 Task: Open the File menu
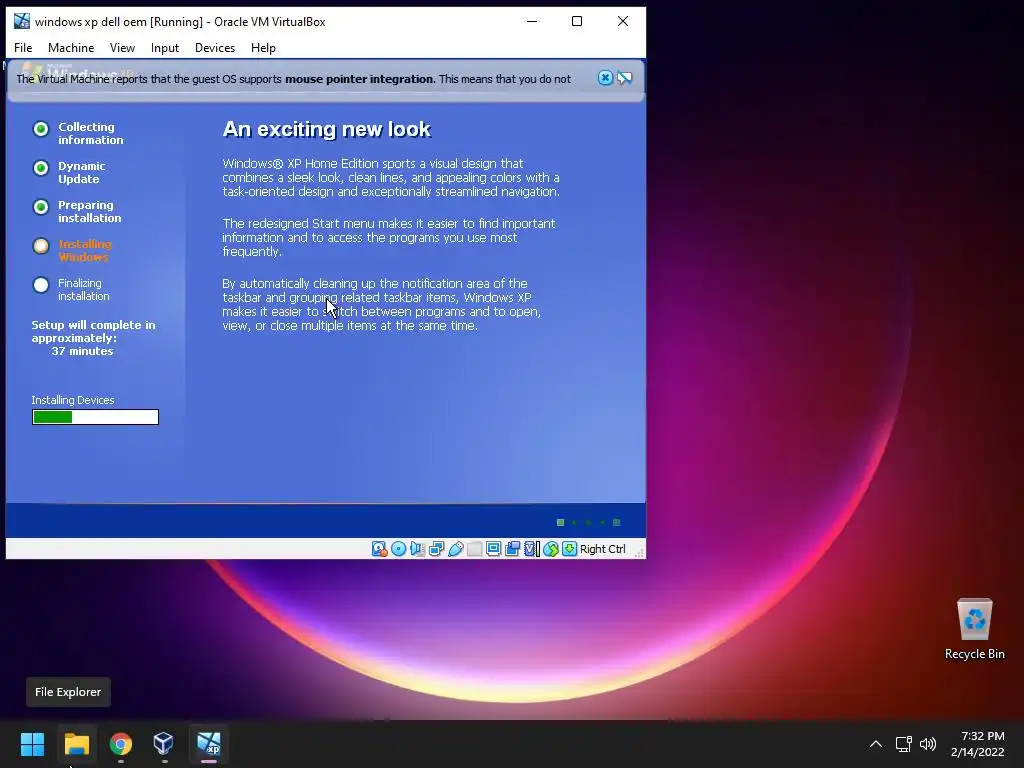pos(23,48)
